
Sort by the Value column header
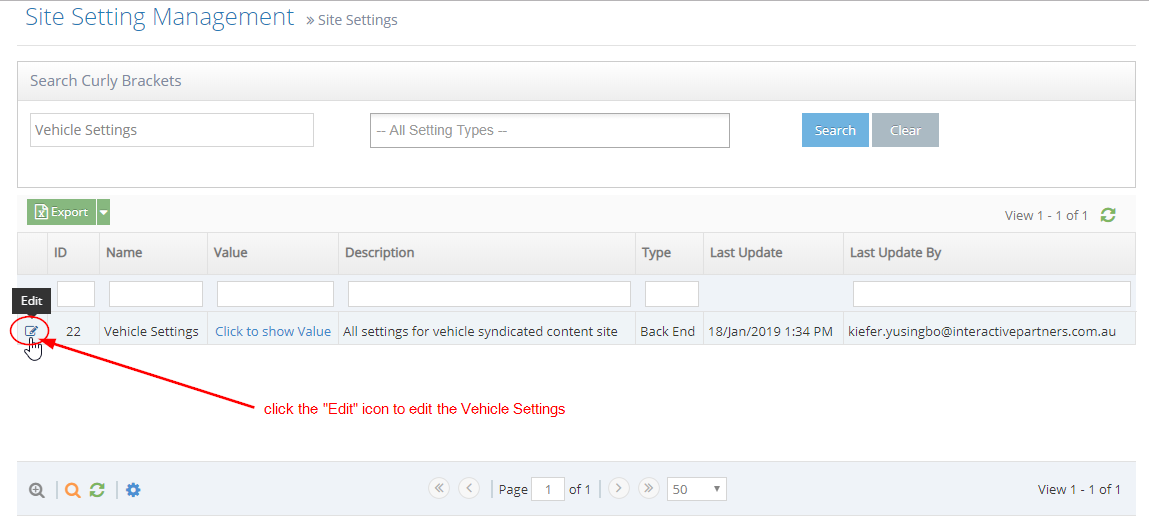pyautogui.click(x=273, y=253)
